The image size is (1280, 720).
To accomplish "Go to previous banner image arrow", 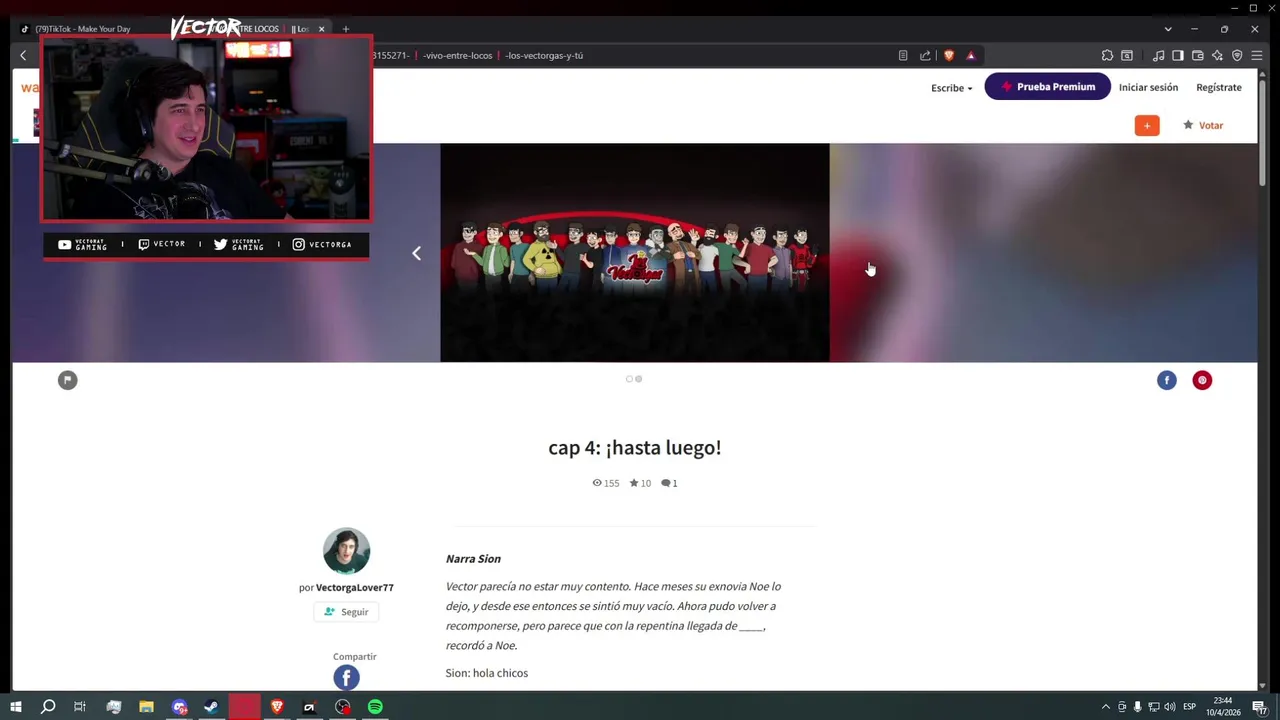I will pos(416,254).
